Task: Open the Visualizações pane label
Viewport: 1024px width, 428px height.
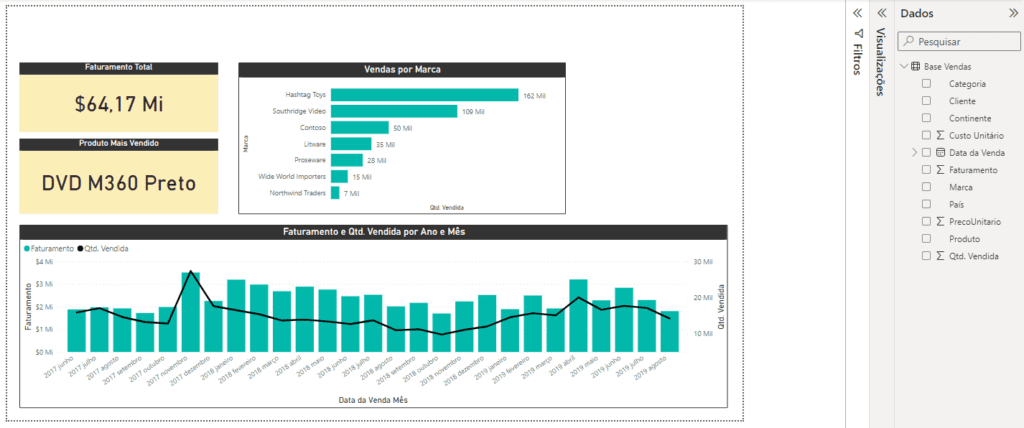Action: click(881, 62)
